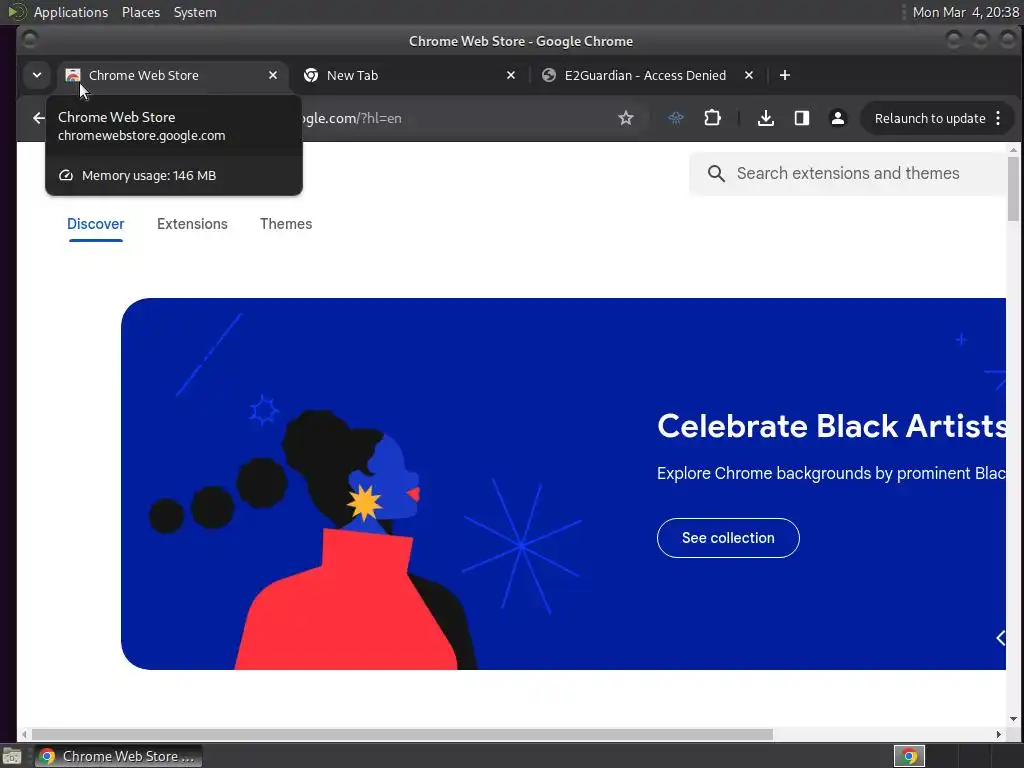The height and width of the screenshot is (768, 1024).
Task: Select the Extensions tab in store
Action: coord(192,224)
